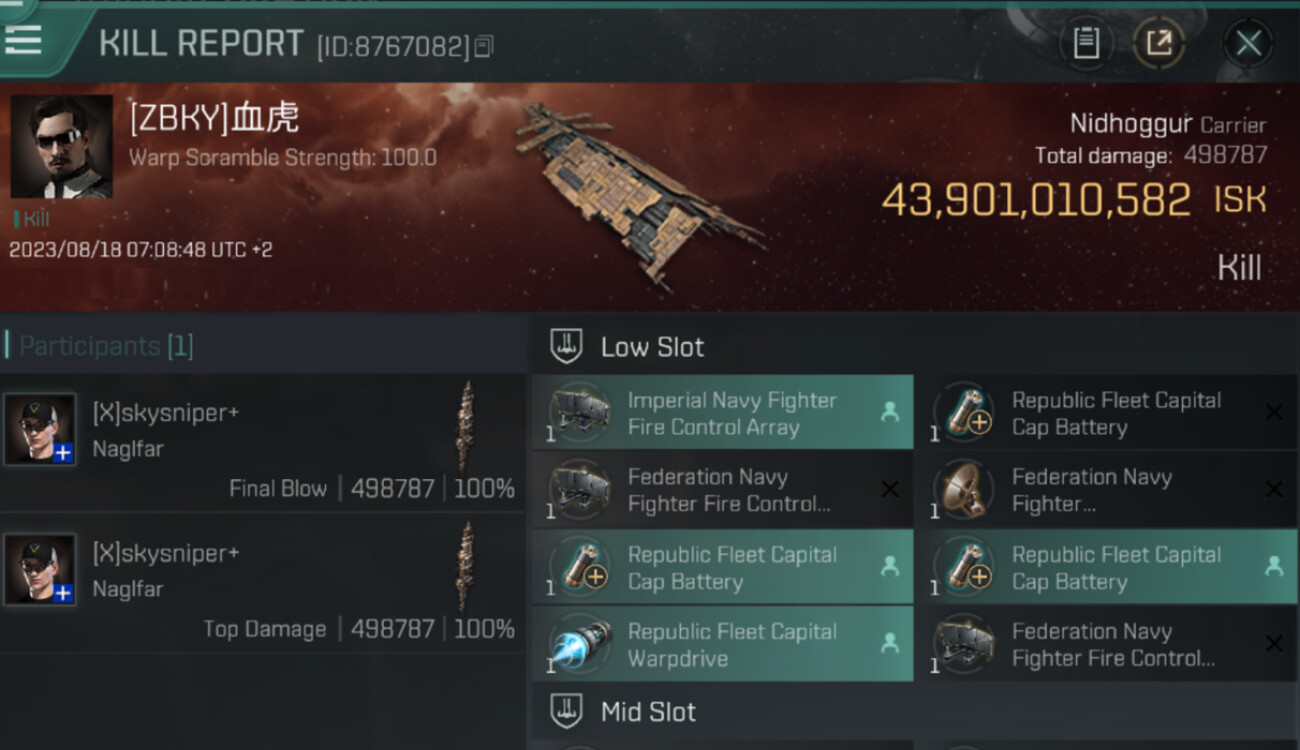The image size is (1300, 750).
Task: Open the kill report notes clipboard icon
Action: click(x=1086, y=43)
